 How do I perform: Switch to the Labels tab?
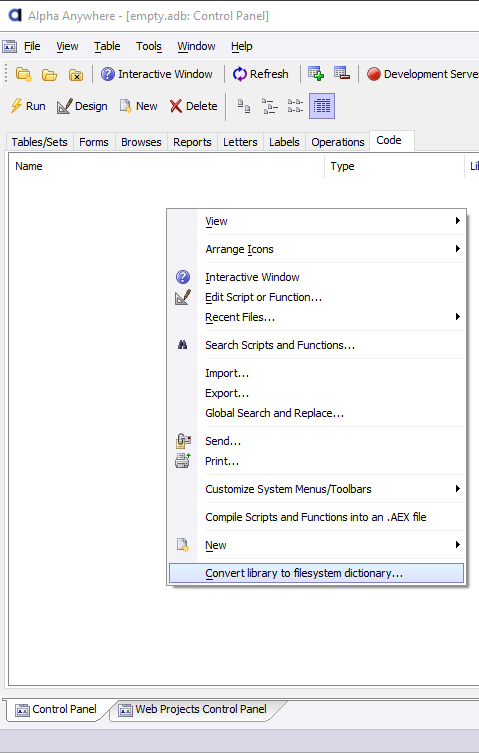[x=284, y=142]
